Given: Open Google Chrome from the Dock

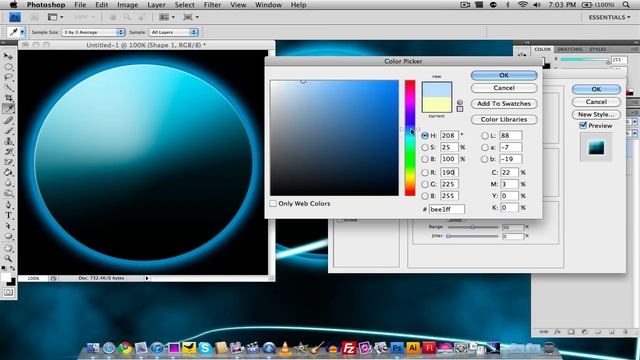Looking at the screenshot, I should tap(125, 348).
